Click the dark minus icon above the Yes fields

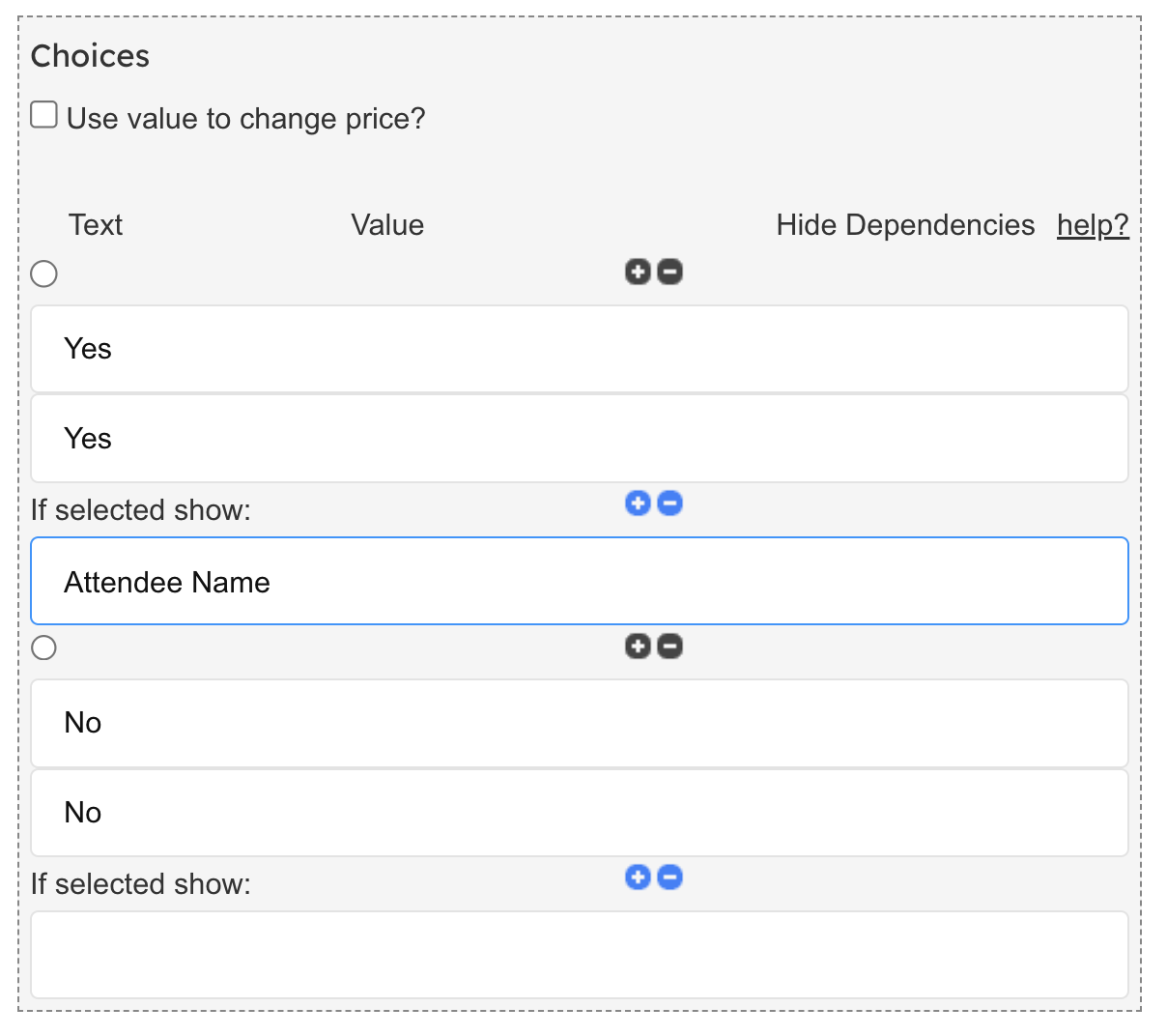tap(669, 272)
